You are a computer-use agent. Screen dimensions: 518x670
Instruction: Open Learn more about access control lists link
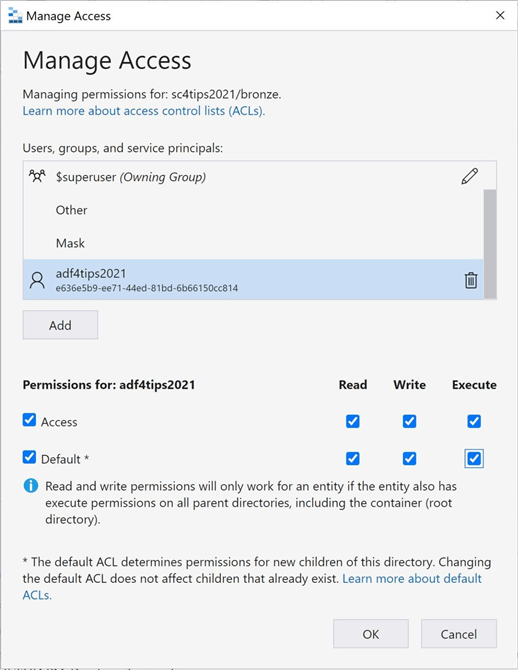(x=144, y=111)
